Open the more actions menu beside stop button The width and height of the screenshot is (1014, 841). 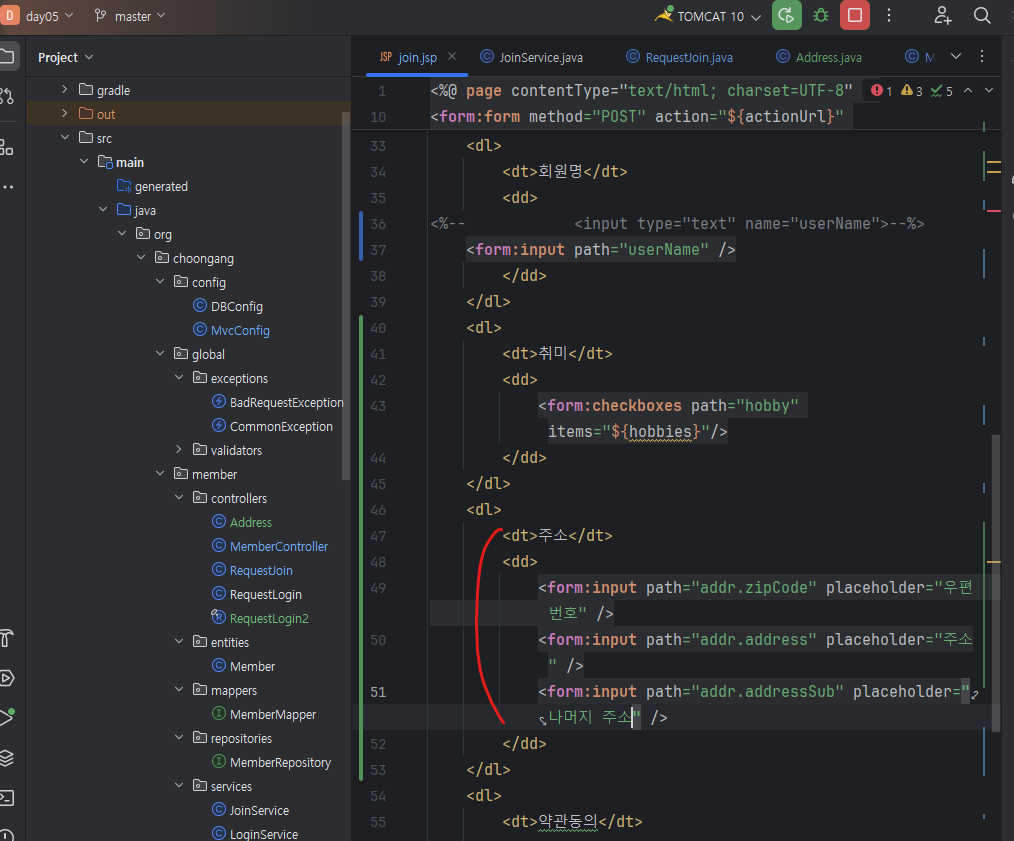(889, 16)
